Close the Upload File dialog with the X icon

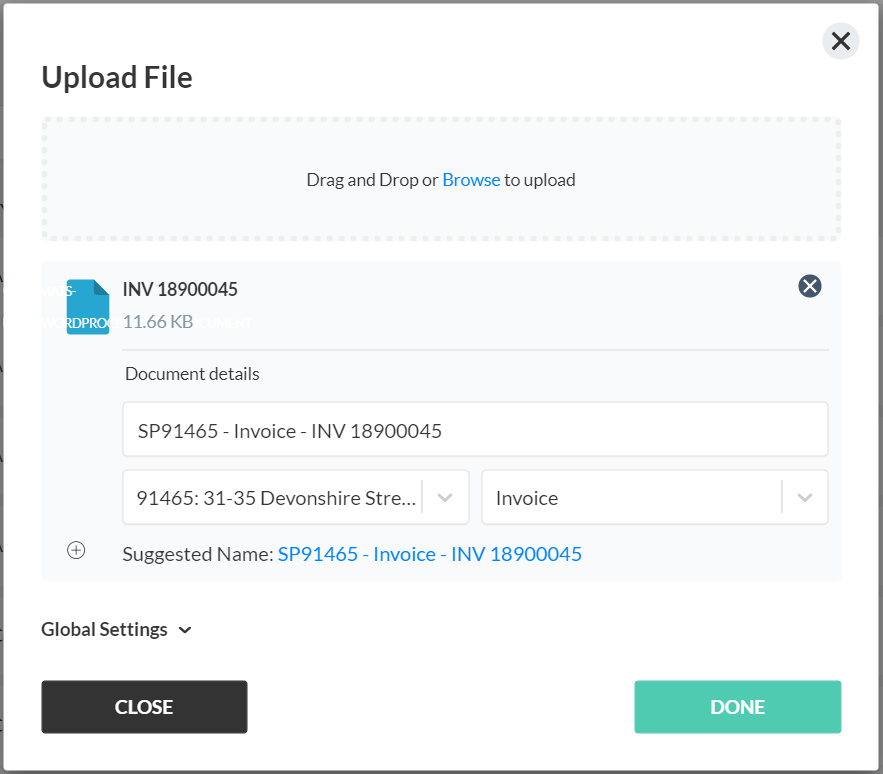tap(840, 41)
